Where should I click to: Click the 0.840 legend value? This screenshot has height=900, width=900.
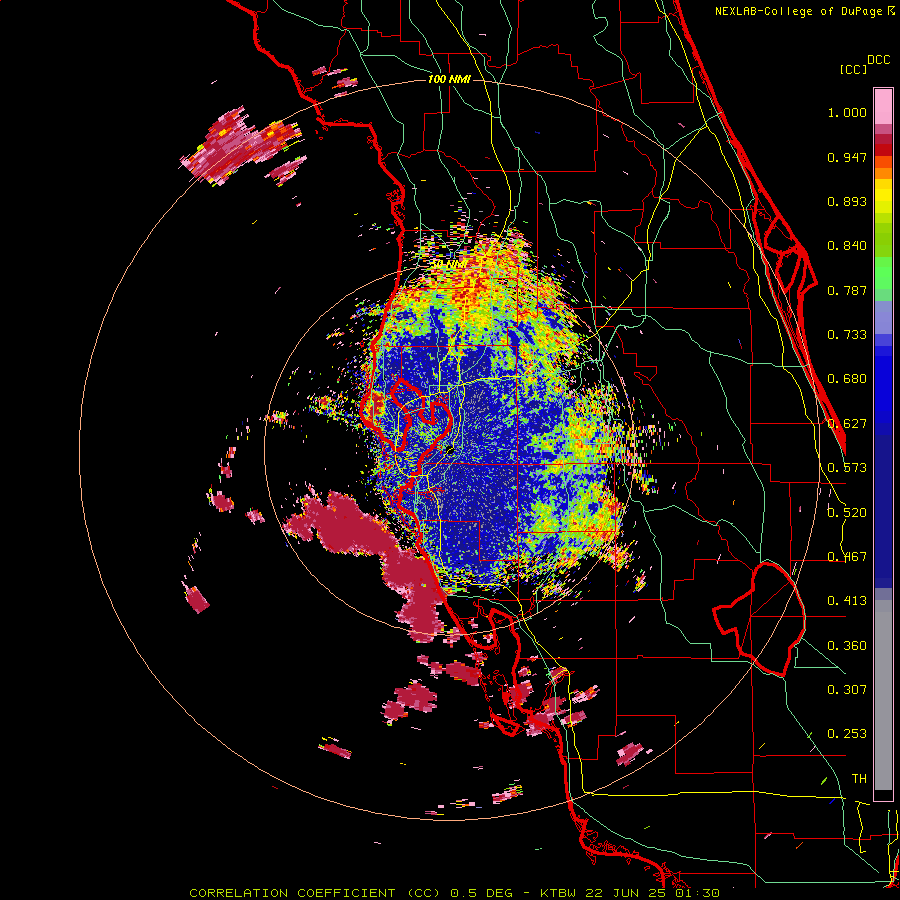pyautogui.click(x=847, y=246)
